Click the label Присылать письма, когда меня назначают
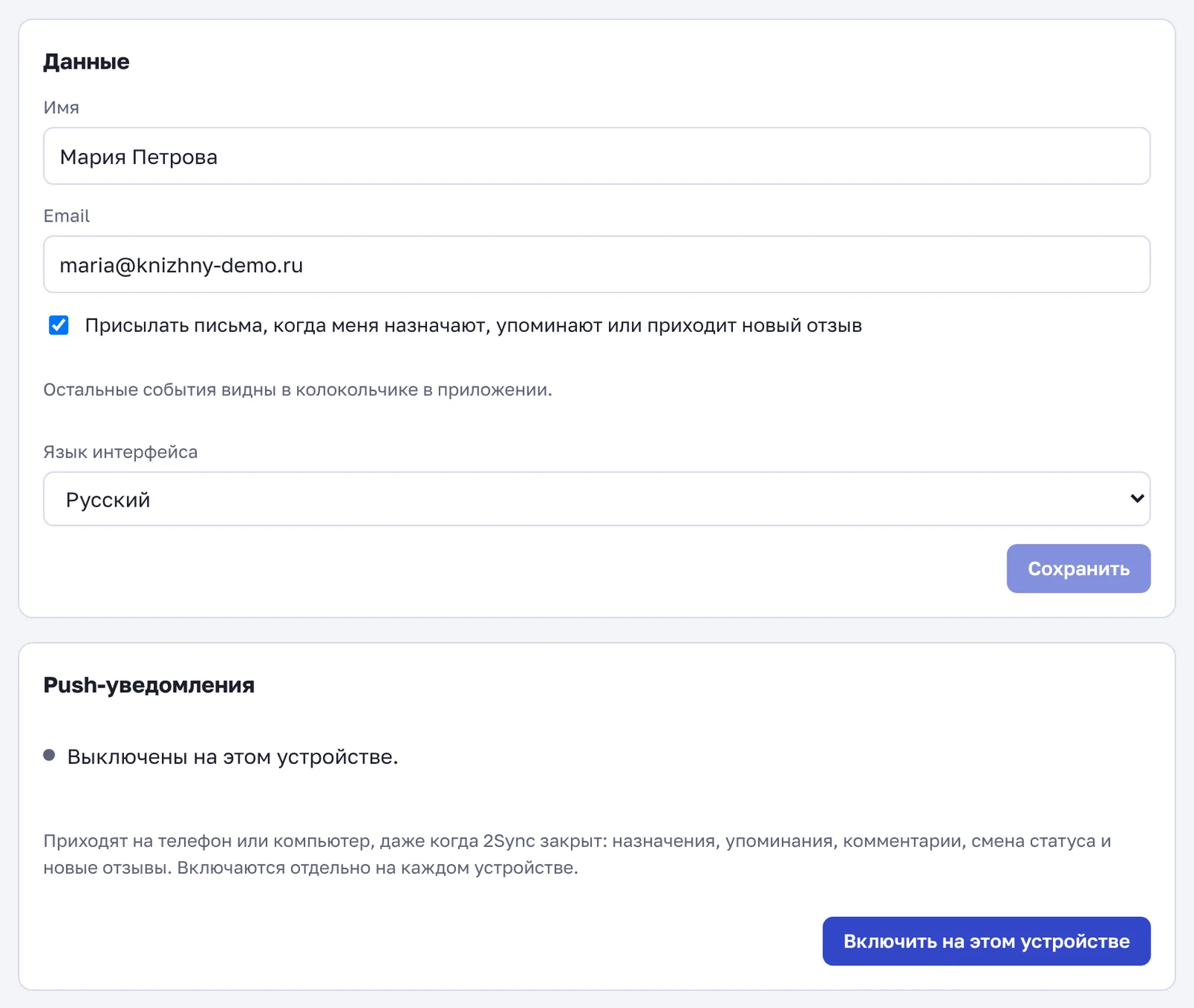 (473, 325)
